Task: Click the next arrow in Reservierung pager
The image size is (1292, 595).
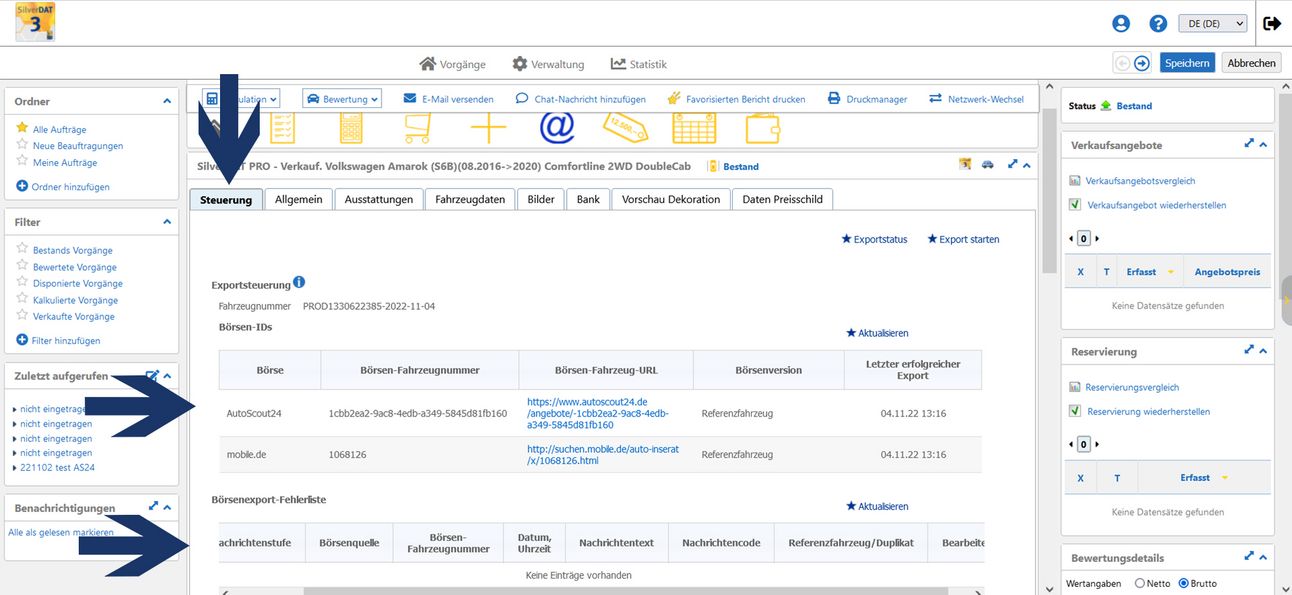Action: [x=1097, y=444]
